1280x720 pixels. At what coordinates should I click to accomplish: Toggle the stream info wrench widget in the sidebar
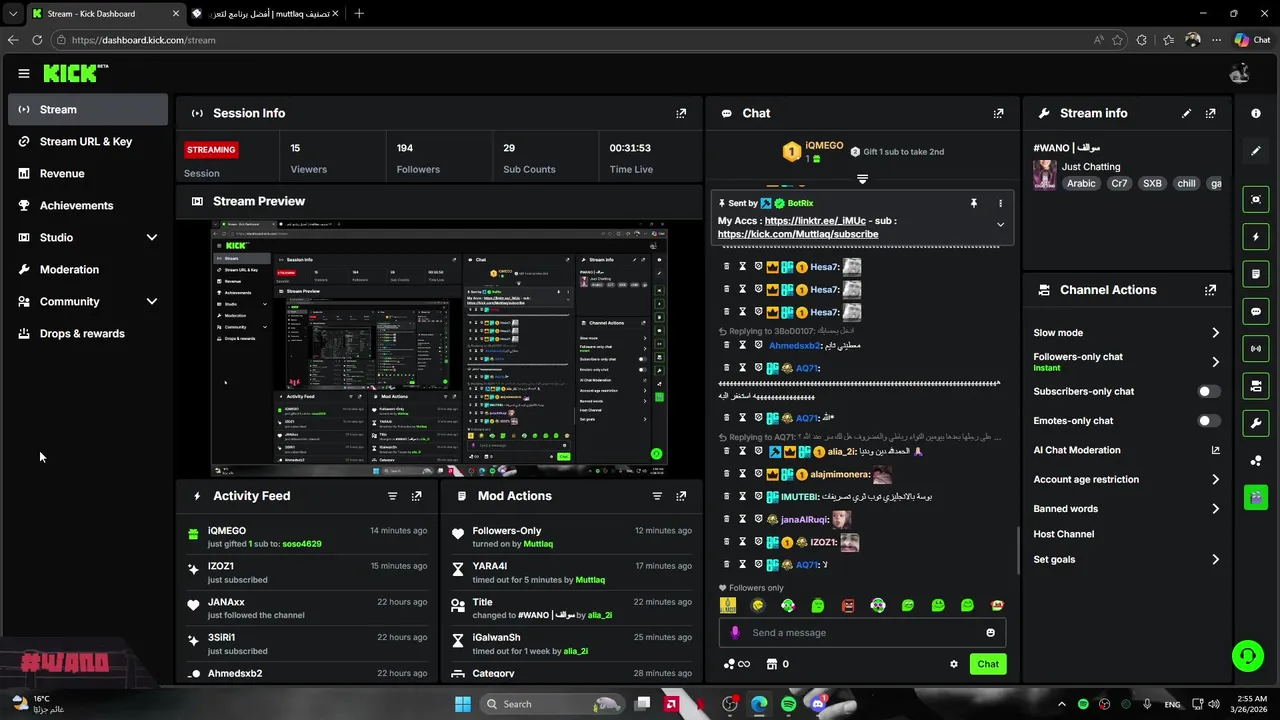tap(1256, 423)
